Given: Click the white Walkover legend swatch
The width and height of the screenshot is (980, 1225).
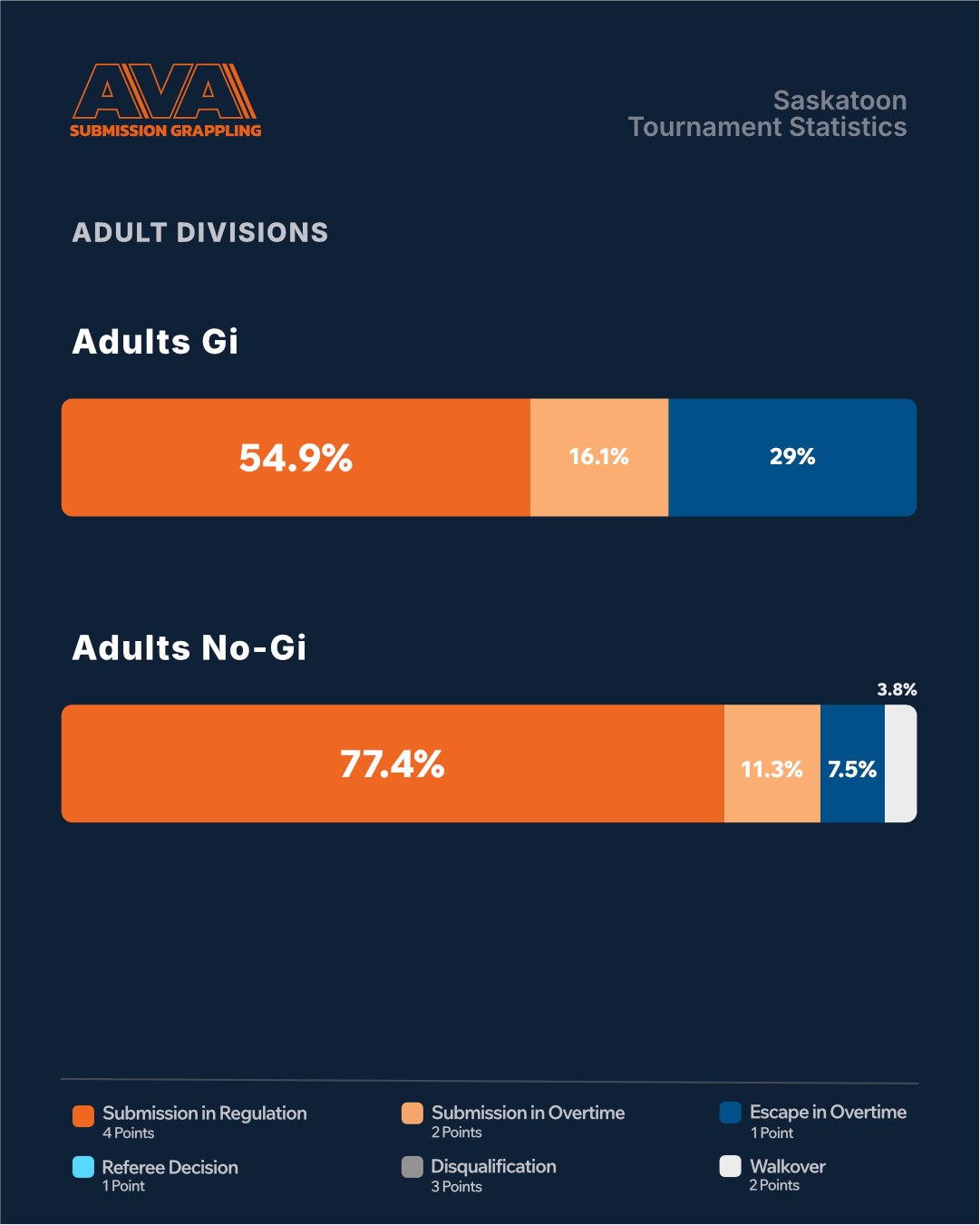Looking at the screenshot, I should coord(731,1166).
